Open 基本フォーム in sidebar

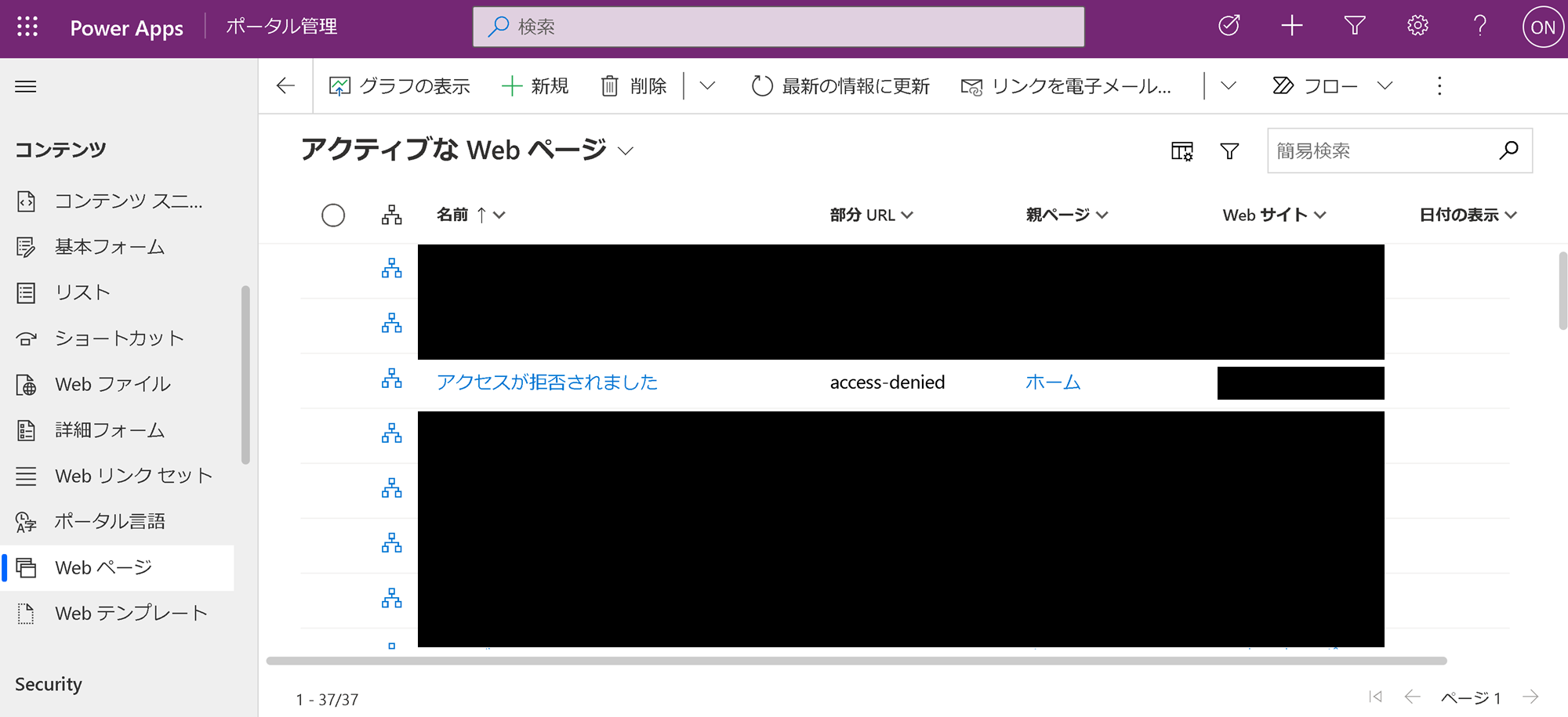pyautogui.click(x=118, y=248)
